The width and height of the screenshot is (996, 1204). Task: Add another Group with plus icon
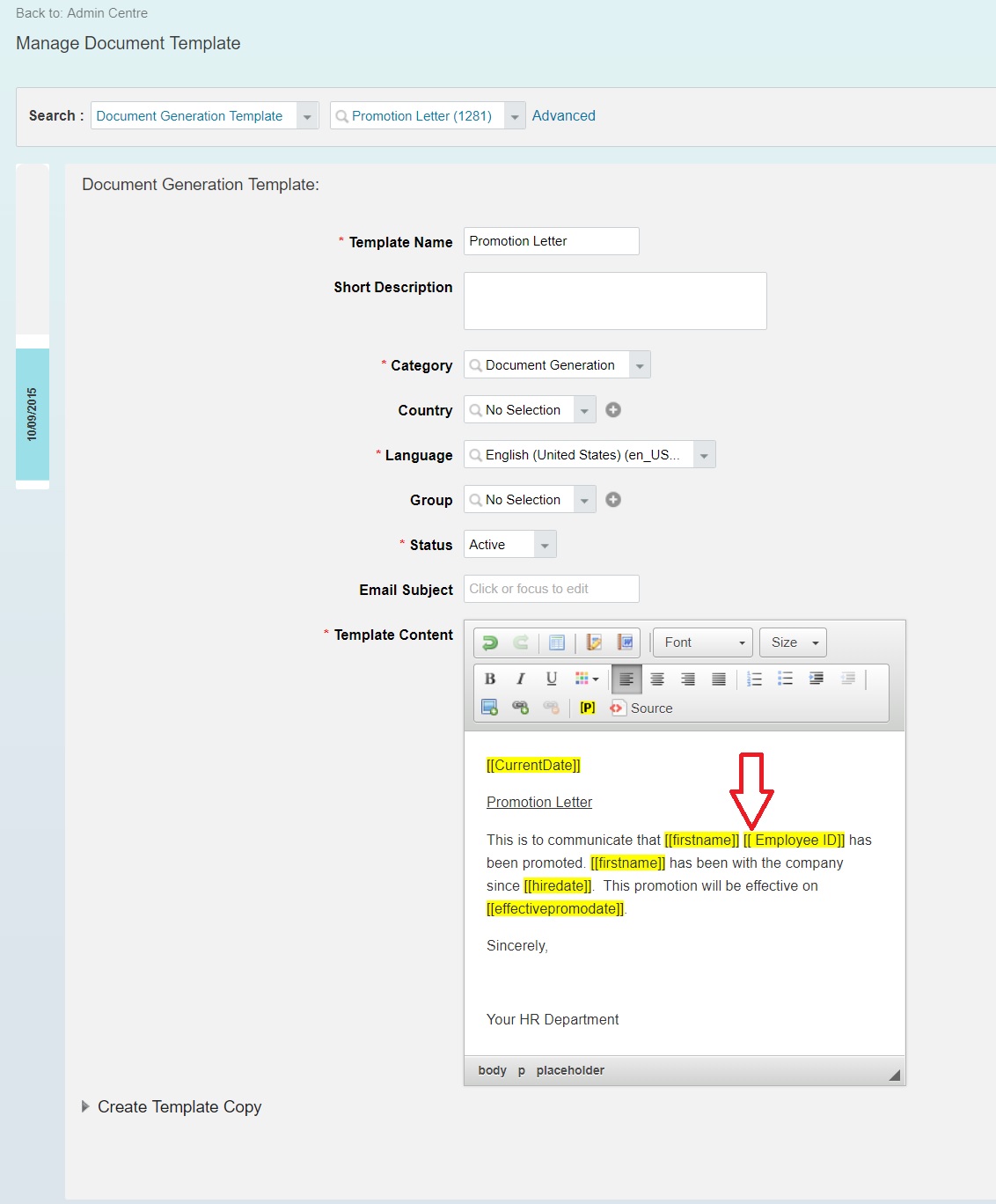pos(613,500)
